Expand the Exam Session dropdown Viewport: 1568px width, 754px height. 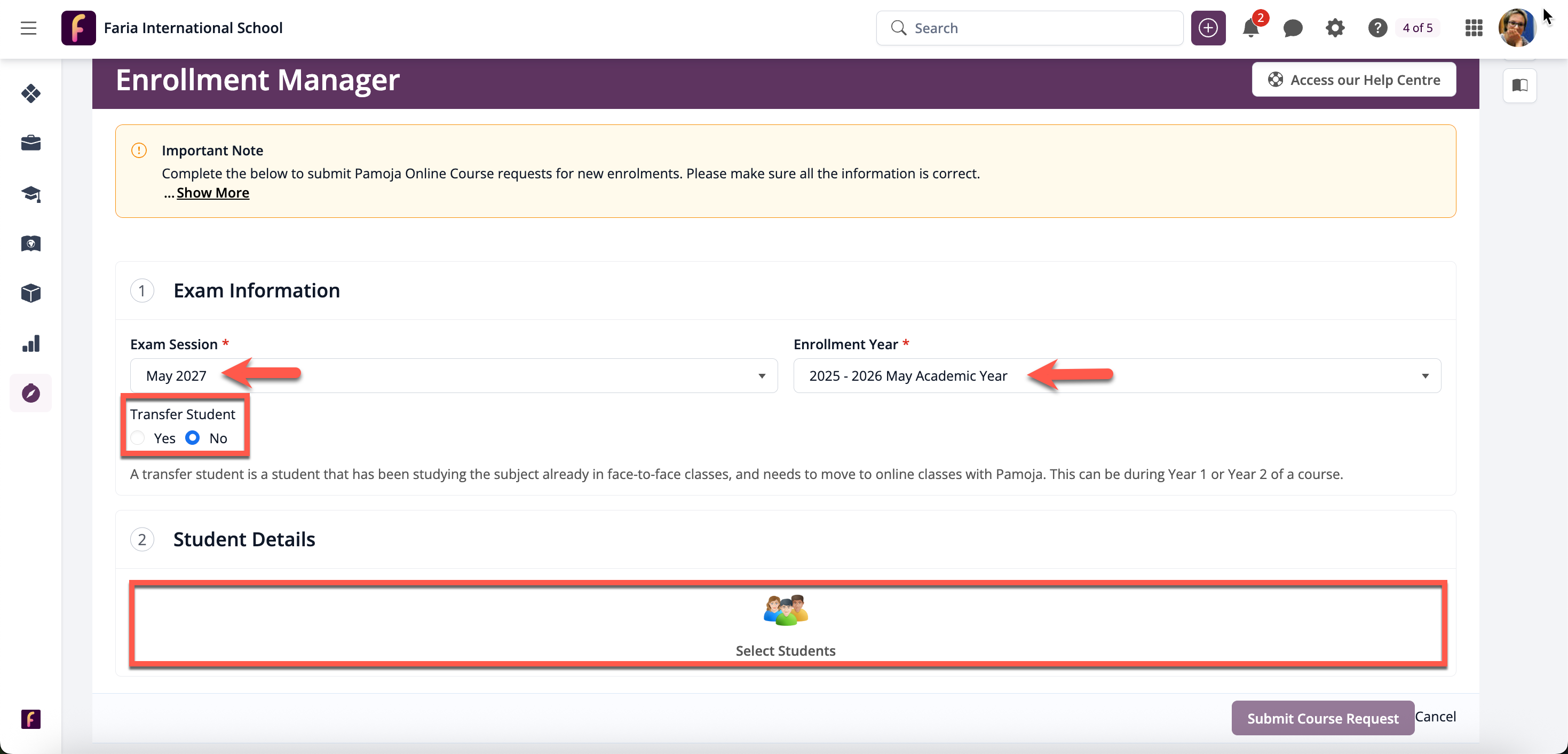pyautogui.click(x=454, y=376)
